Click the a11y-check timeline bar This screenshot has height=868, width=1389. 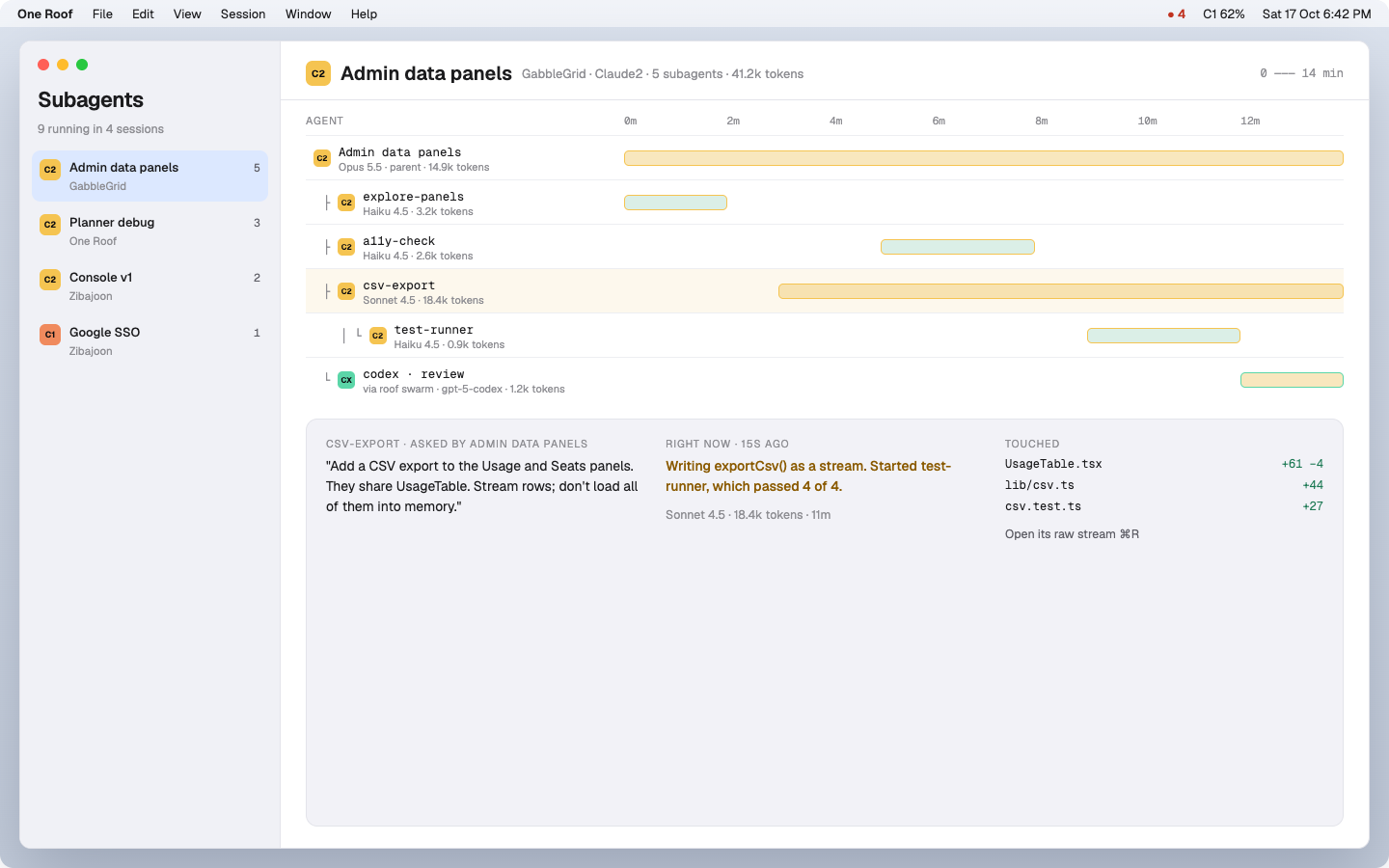coord(958,247)
